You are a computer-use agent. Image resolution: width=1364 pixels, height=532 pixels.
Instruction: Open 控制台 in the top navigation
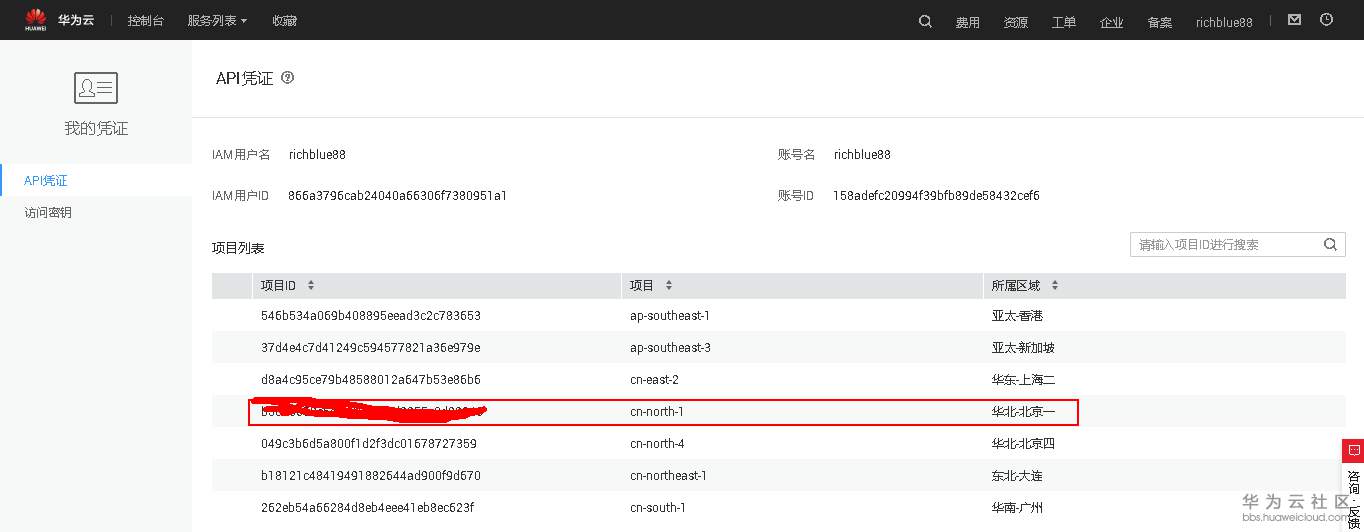pos(146,21)
